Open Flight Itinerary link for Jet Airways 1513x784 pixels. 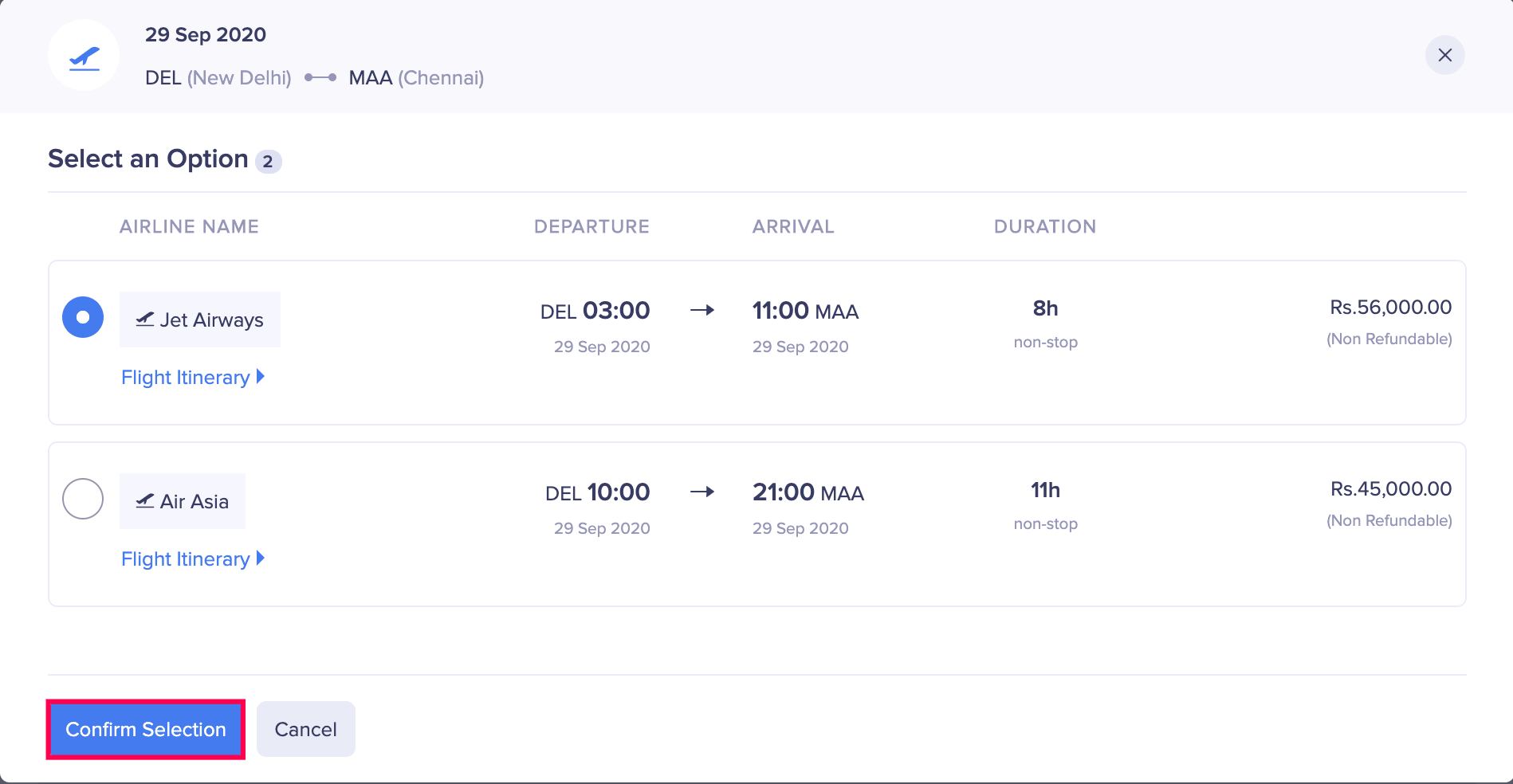[186, 378]
